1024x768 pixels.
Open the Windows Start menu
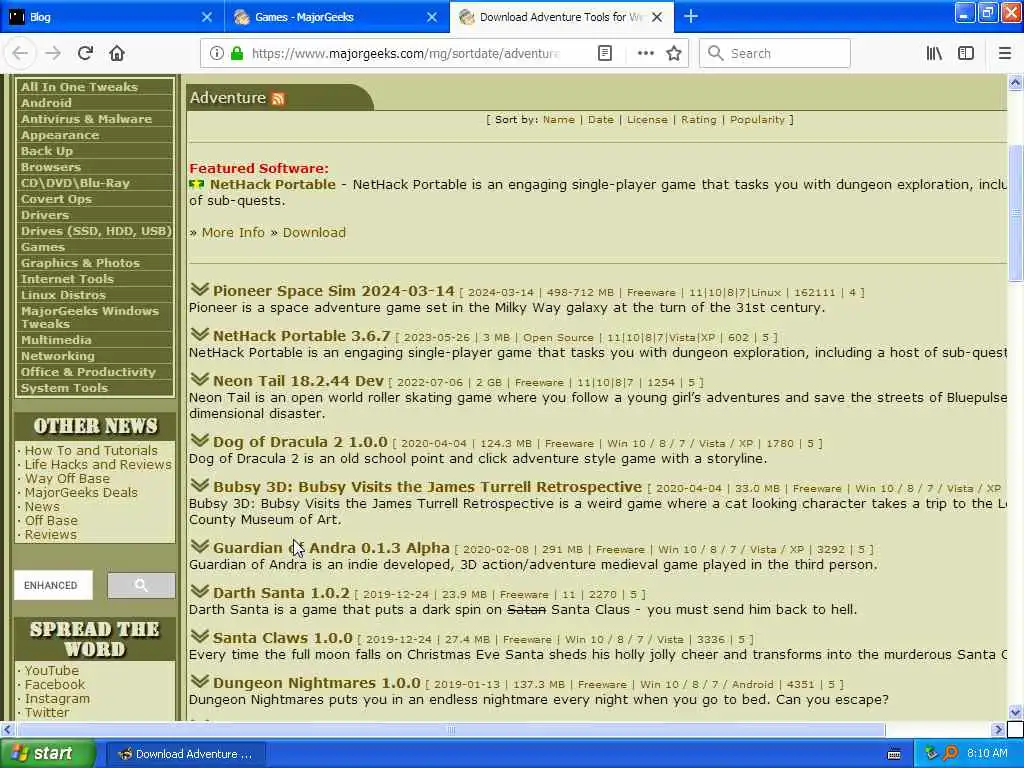coord(48,754)
